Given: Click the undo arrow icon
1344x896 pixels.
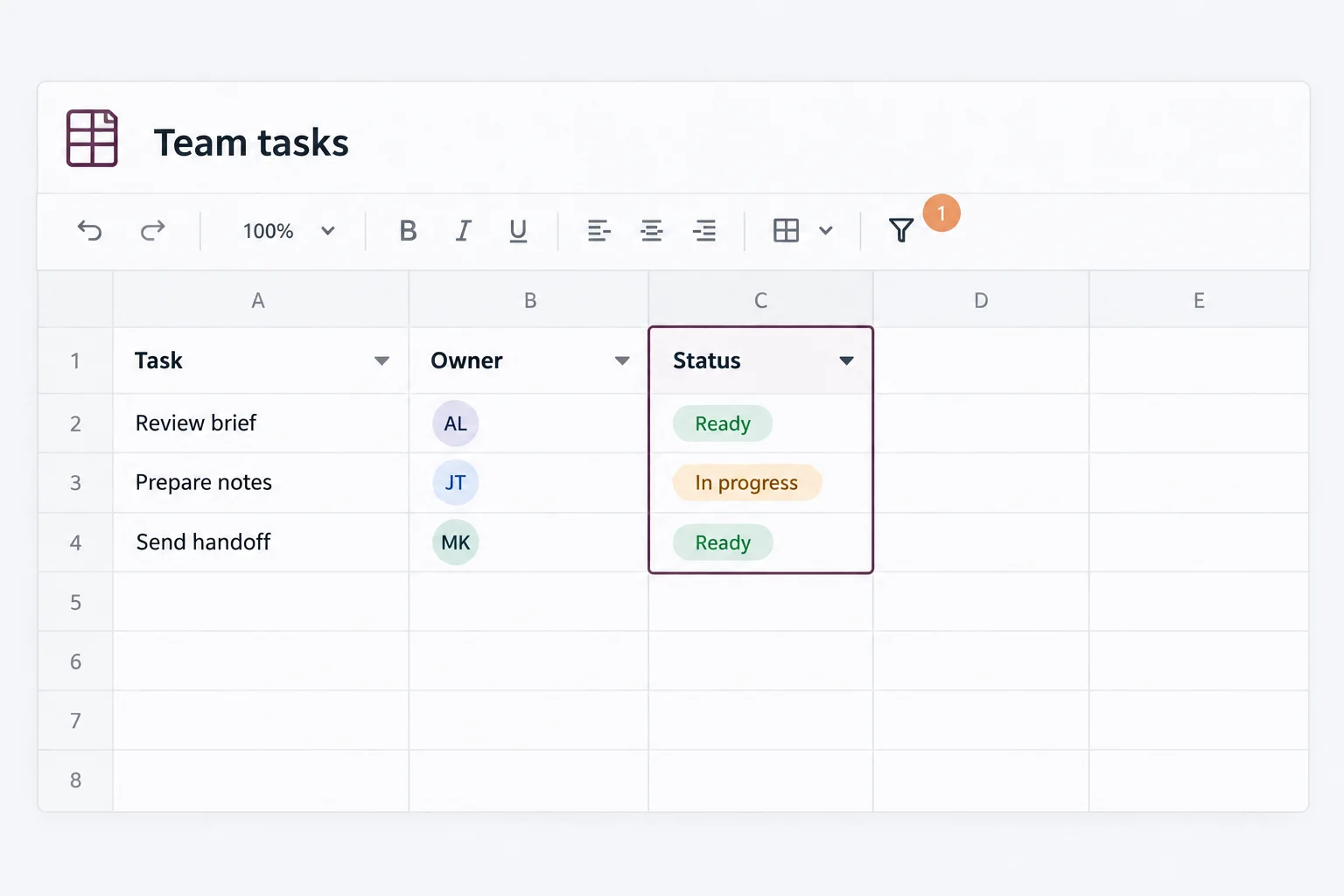Looking at the screenshot, I should [x=90, y=231].
